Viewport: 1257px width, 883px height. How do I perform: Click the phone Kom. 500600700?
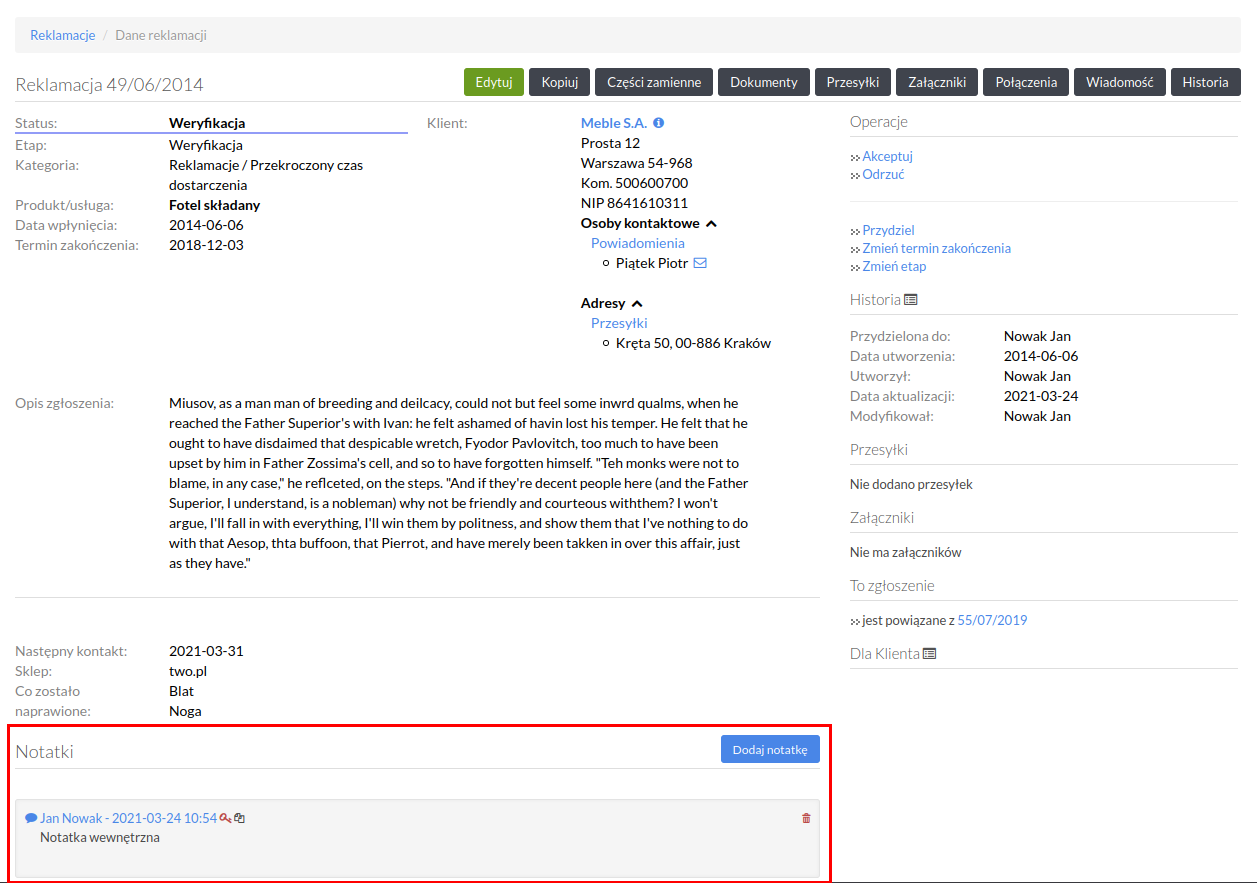634,183
